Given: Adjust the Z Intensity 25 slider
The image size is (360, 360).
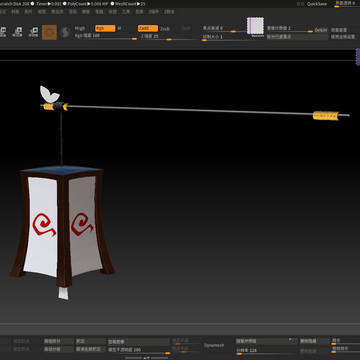Looking at the screenshot, I should click(x=169, y=36).
